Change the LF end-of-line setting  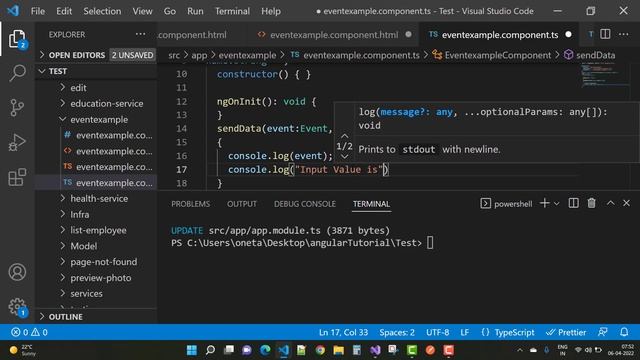[x=464, y=332]
